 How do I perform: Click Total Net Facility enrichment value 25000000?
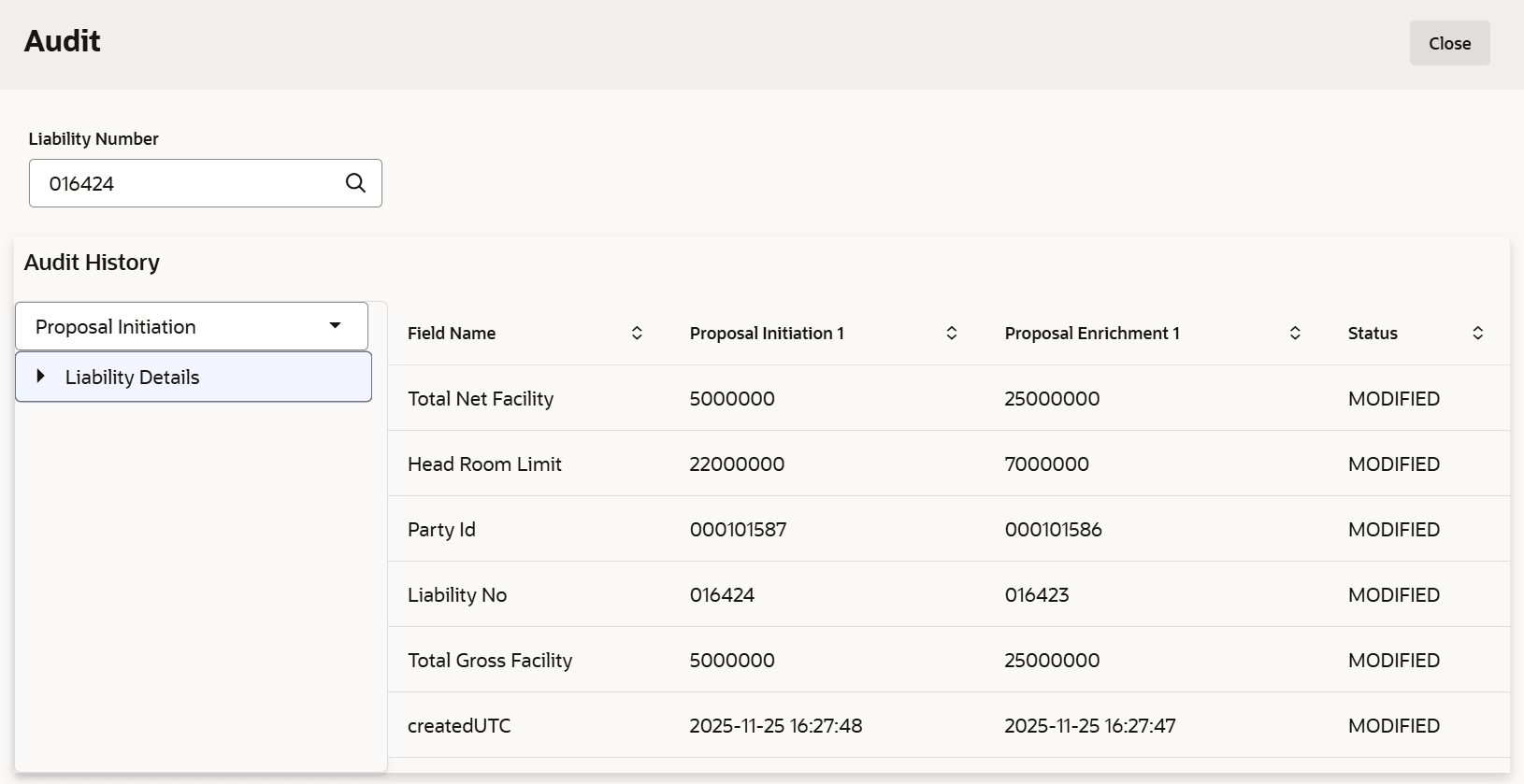click(1052, 399)
